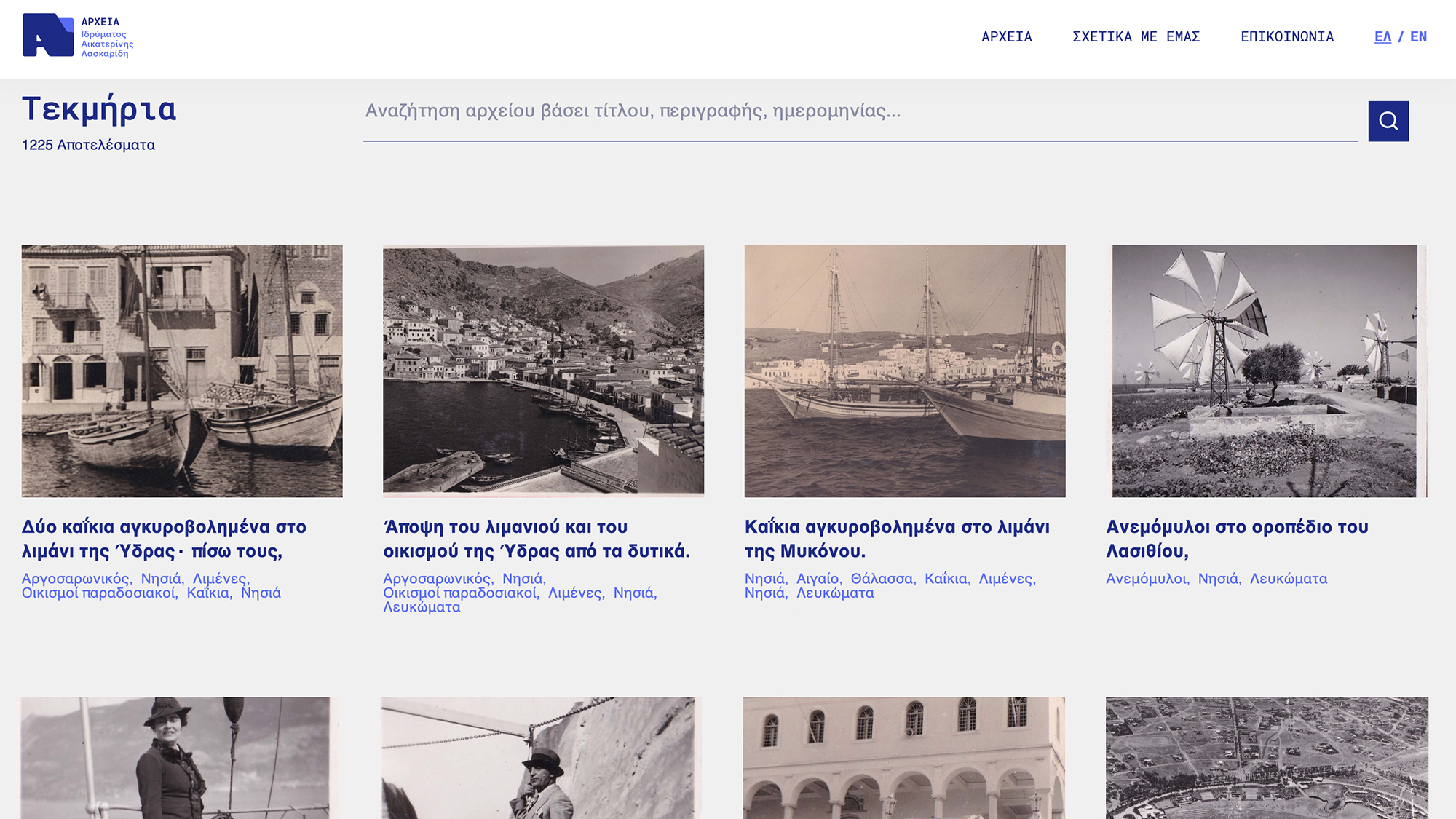Click the Αιγαίο tag link
Image resolution: width=1456 pixels, height=819 pixels.
pyautogui.click(x=817, y=579)
